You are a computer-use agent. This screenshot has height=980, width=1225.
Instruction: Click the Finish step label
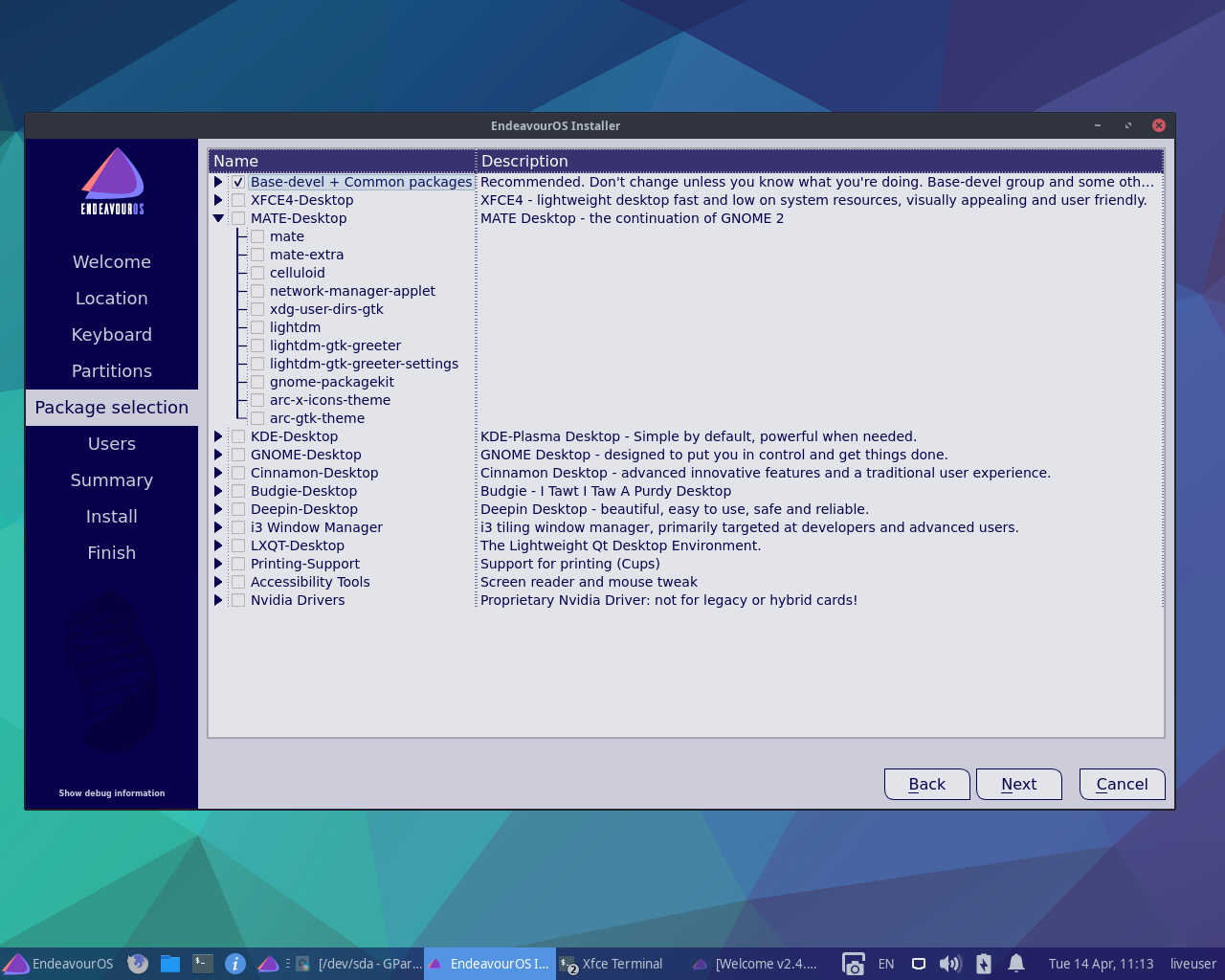click(x=112, y=553)
